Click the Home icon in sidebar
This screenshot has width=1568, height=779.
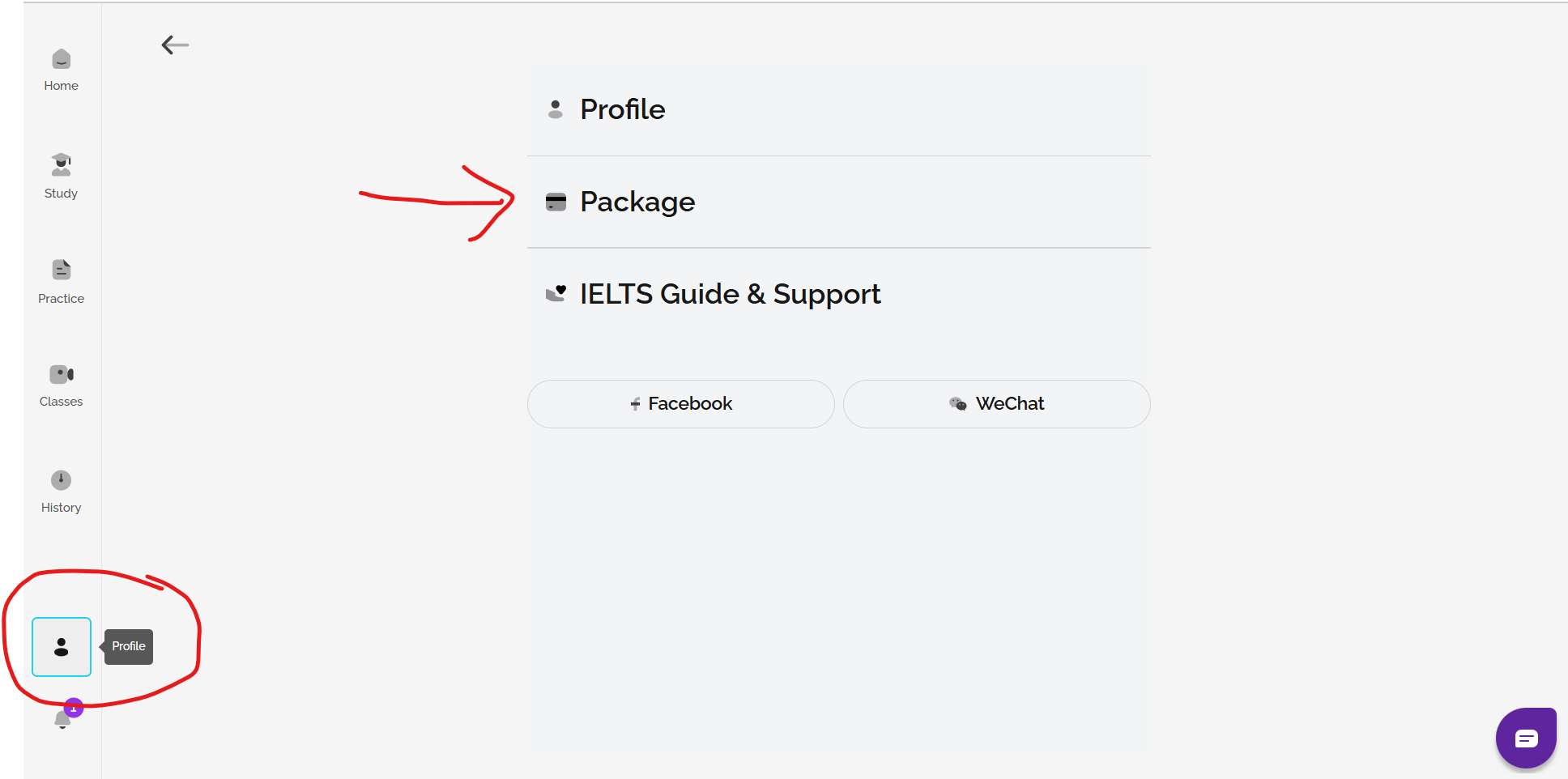tap(61, 60)
